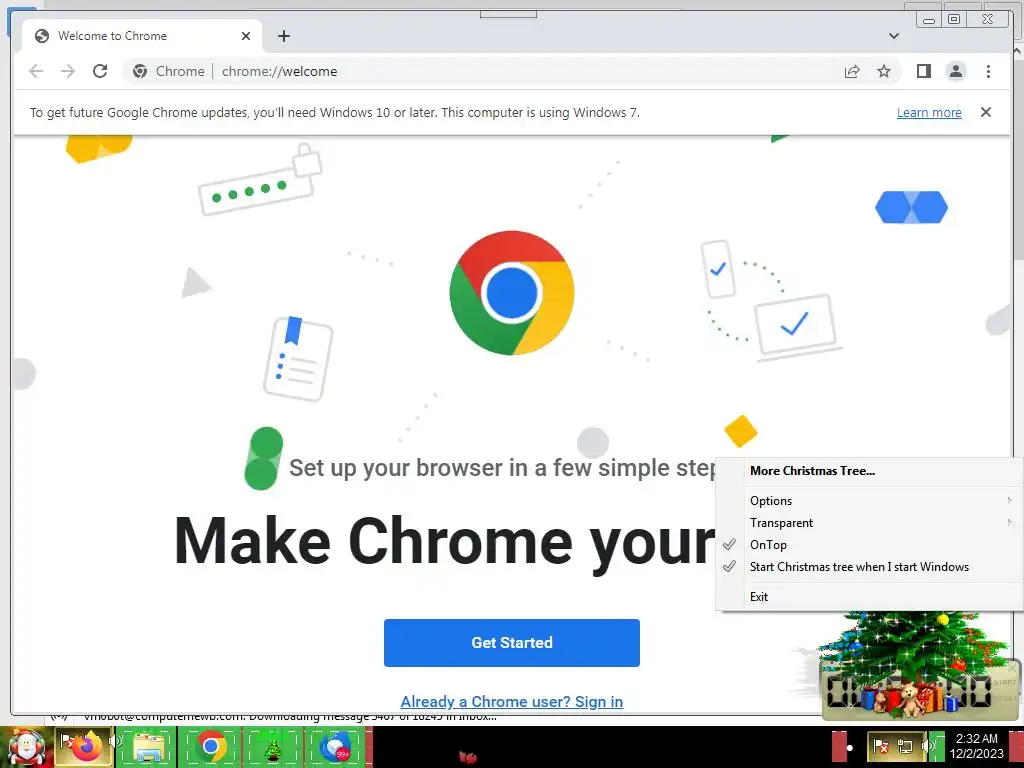The height and width of the screenshot is (768, 1024).
Task: Click the Christmas tree desktop widget
Action: point(914,665)
